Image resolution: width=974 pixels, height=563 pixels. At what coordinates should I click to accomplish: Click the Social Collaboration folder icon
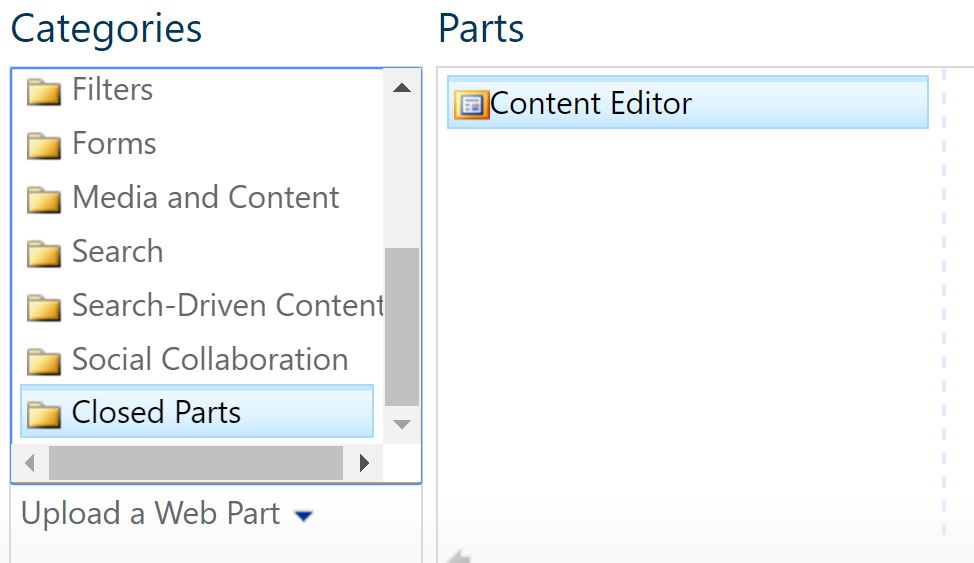[43, 362]
